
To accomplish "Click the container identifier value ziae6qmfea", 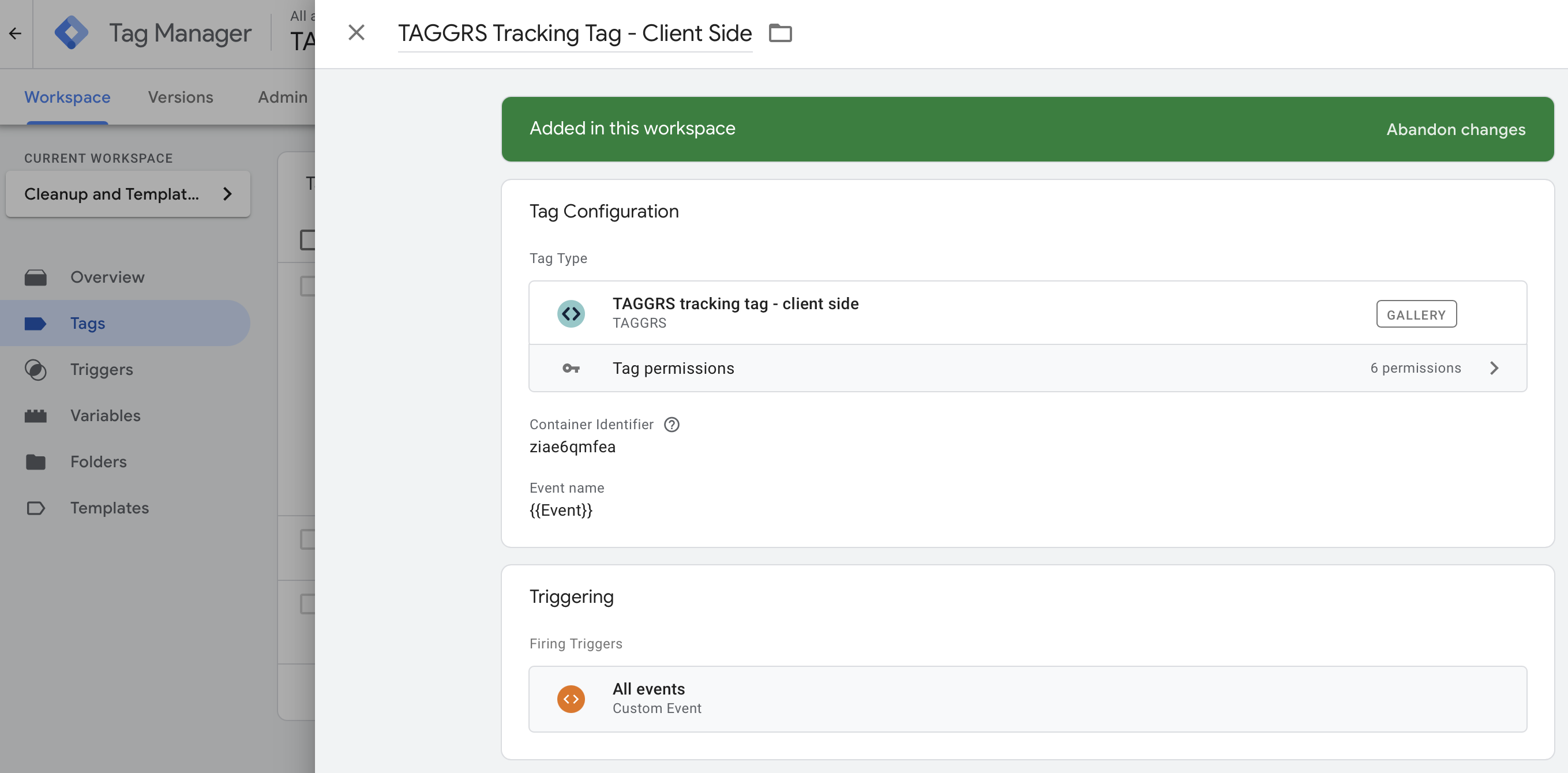I will (572, 446).
